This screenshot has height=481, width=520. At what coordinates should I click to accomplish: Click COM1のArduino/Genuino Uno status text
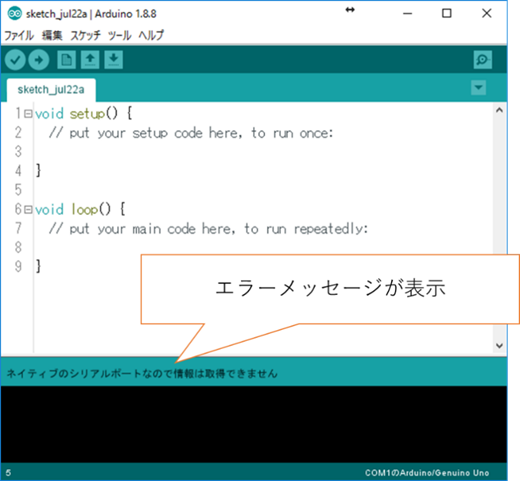click(x=427, y=473)
